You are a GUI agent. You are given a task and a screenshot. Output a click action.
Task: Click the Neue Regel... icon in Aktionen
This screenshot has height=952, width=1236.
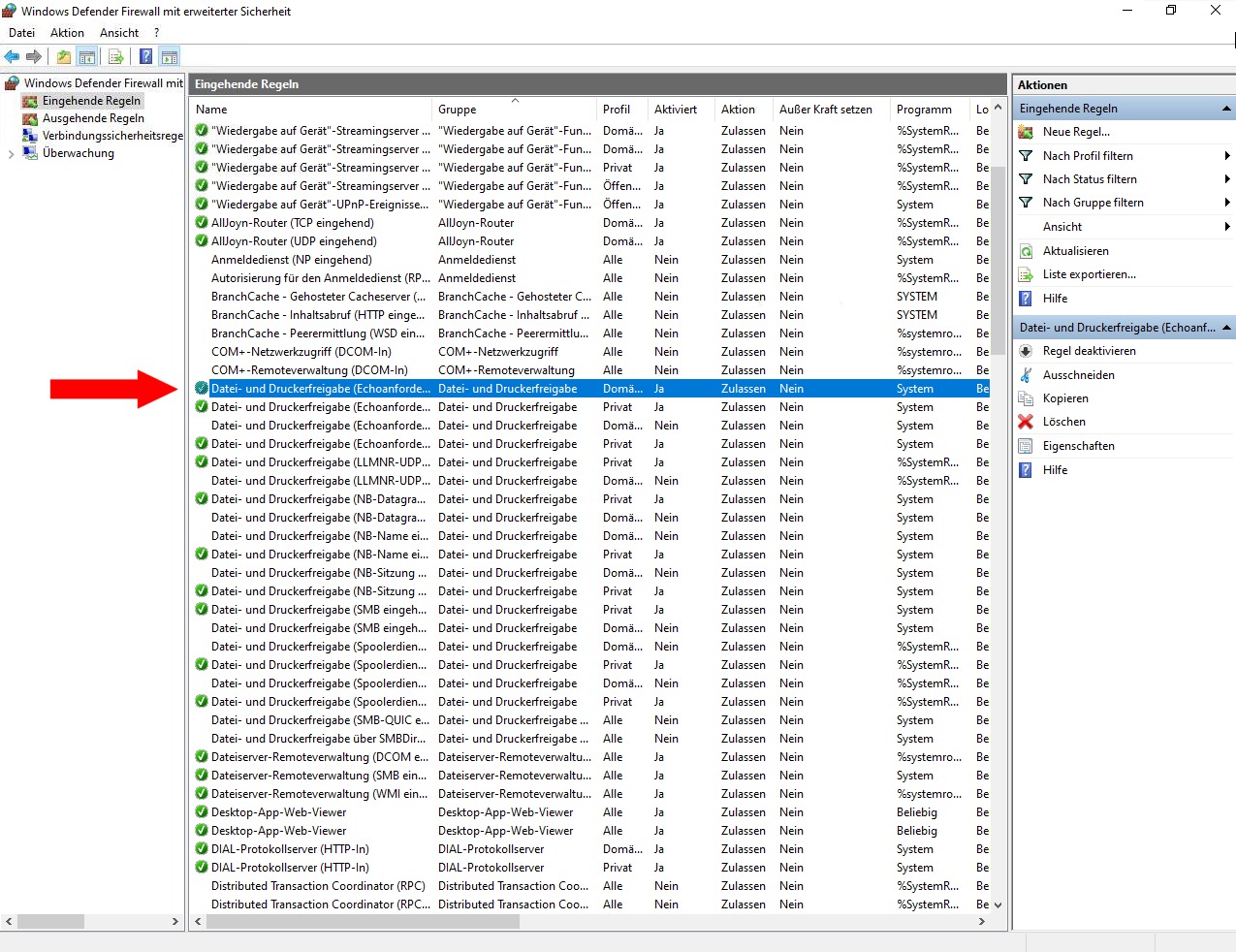1026,132
